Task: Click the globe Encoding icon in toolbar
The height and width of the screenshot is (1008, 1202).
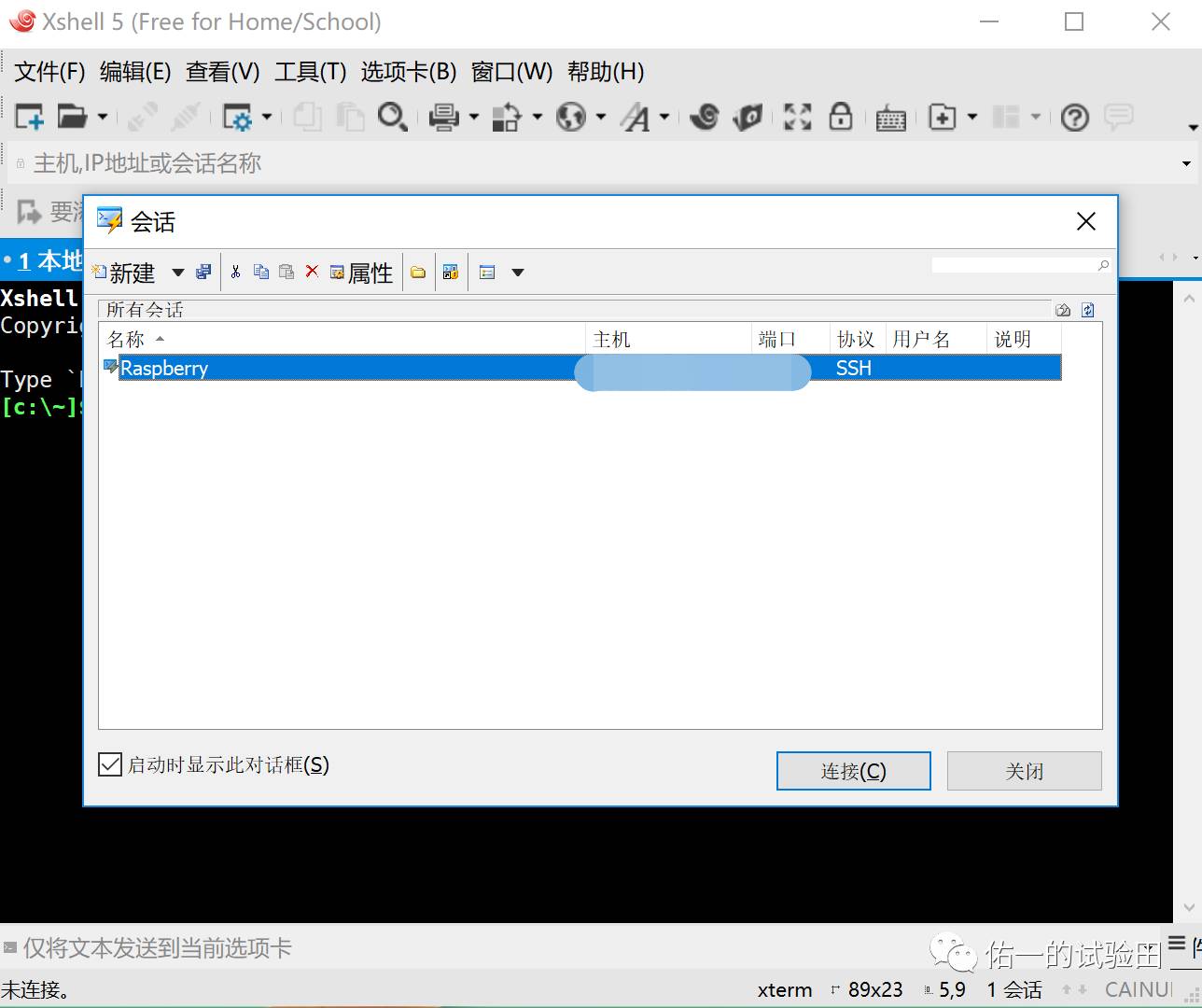Action: pyautogui.click(x=570, y=117)
